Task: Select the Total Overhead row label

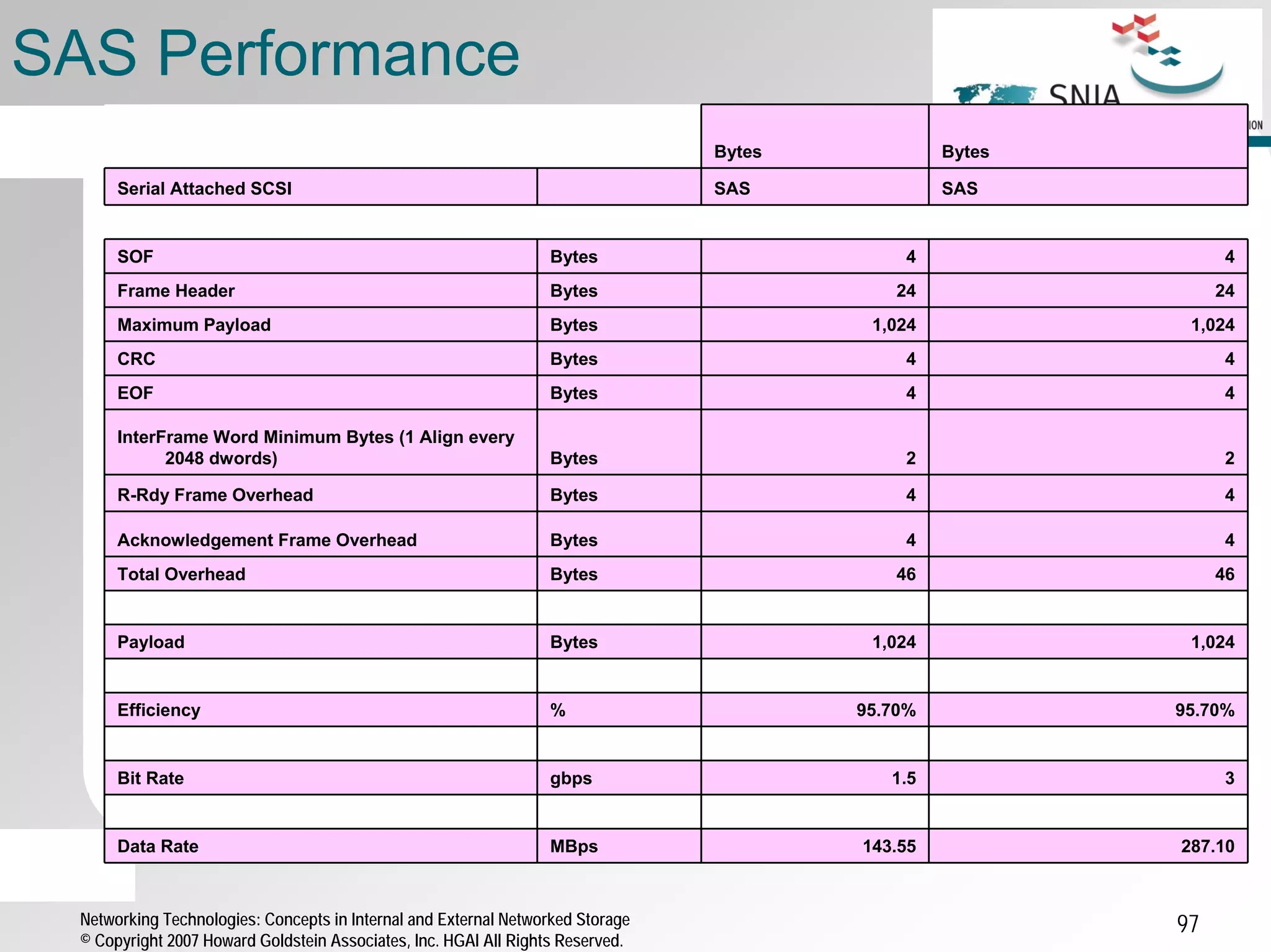Action: tap(181, 574)
